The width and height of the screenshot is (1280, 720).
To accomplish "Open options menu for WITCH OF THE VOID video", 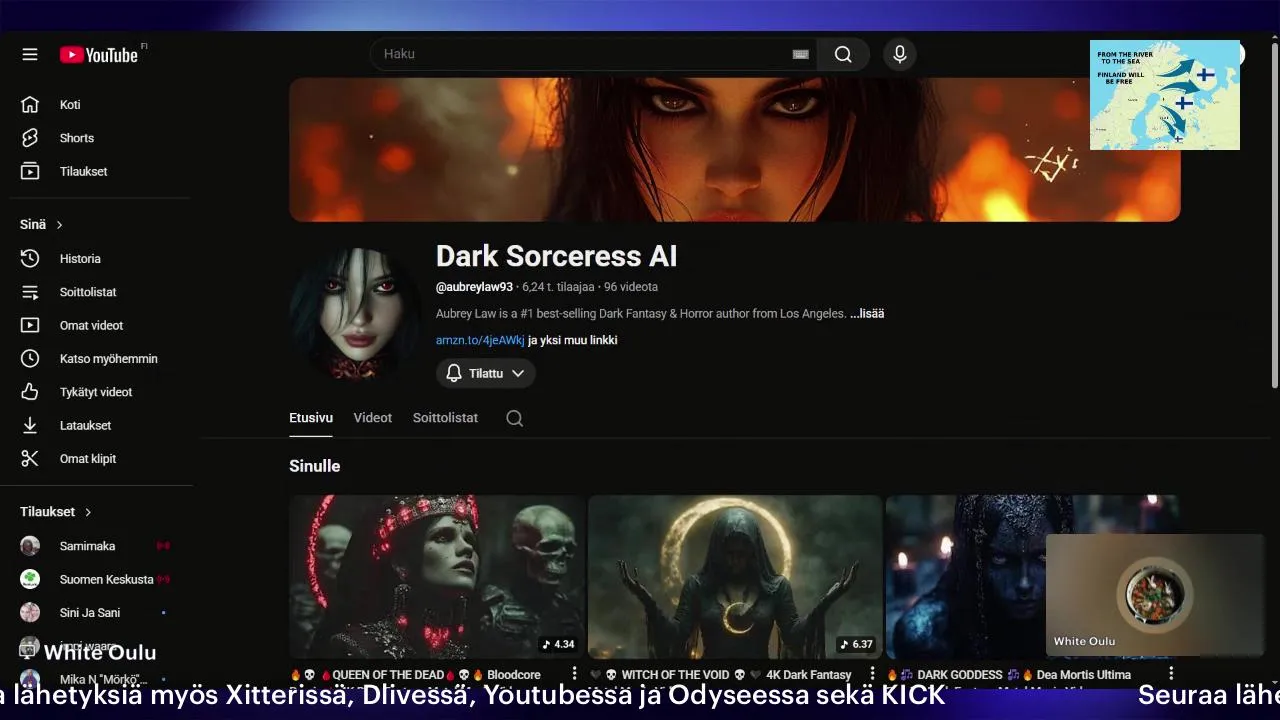I will pos(872,674).
